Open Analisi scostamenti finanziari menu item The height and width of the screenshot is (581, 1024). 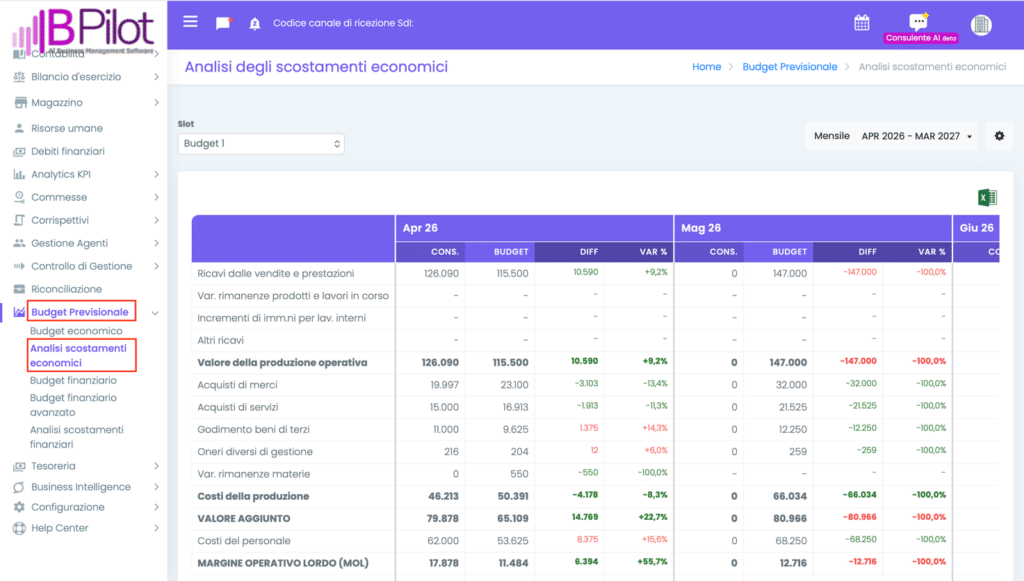pos(76,437)
